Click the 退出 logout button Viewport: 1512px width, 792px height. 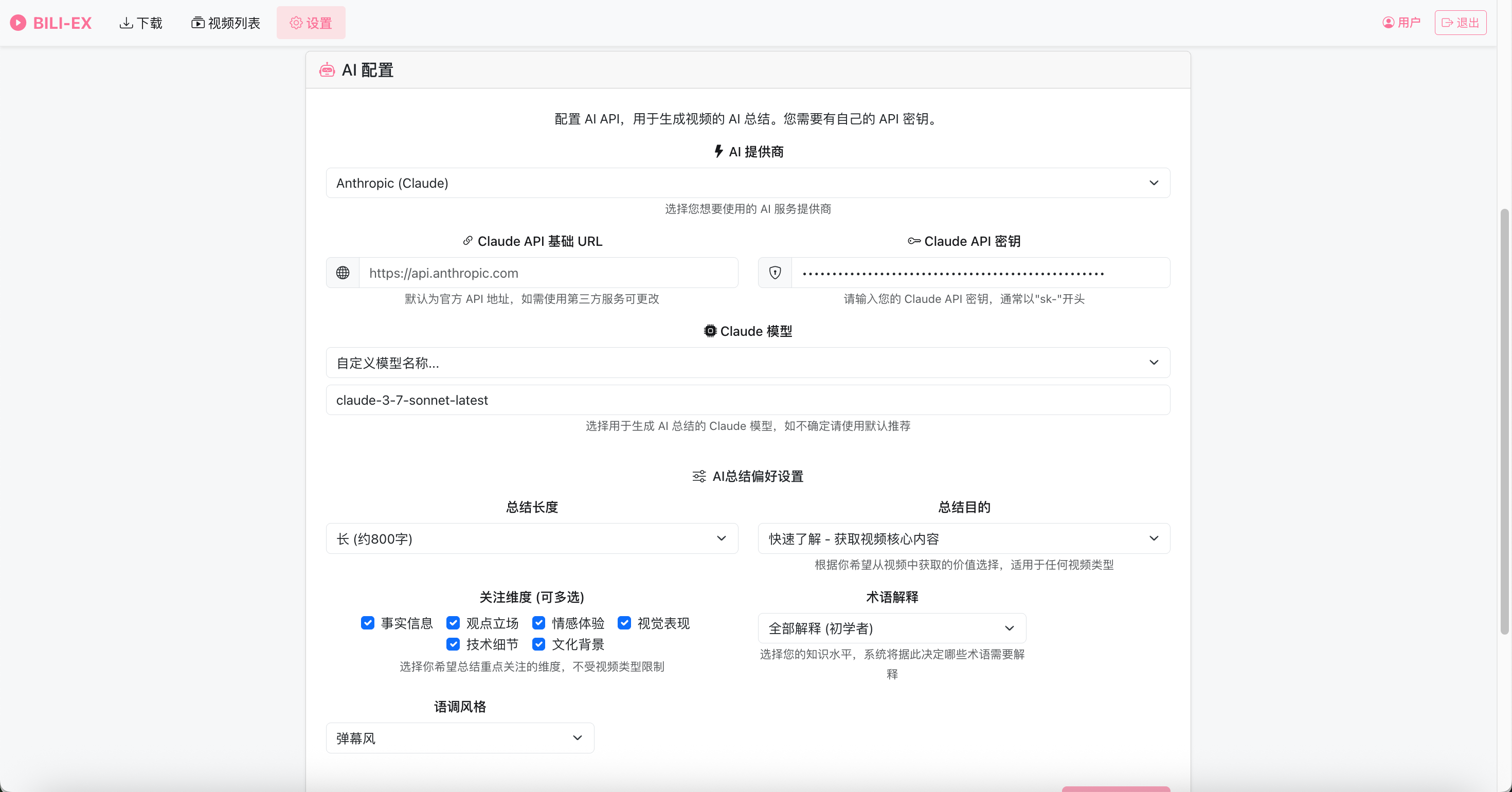pos(1461,23)
